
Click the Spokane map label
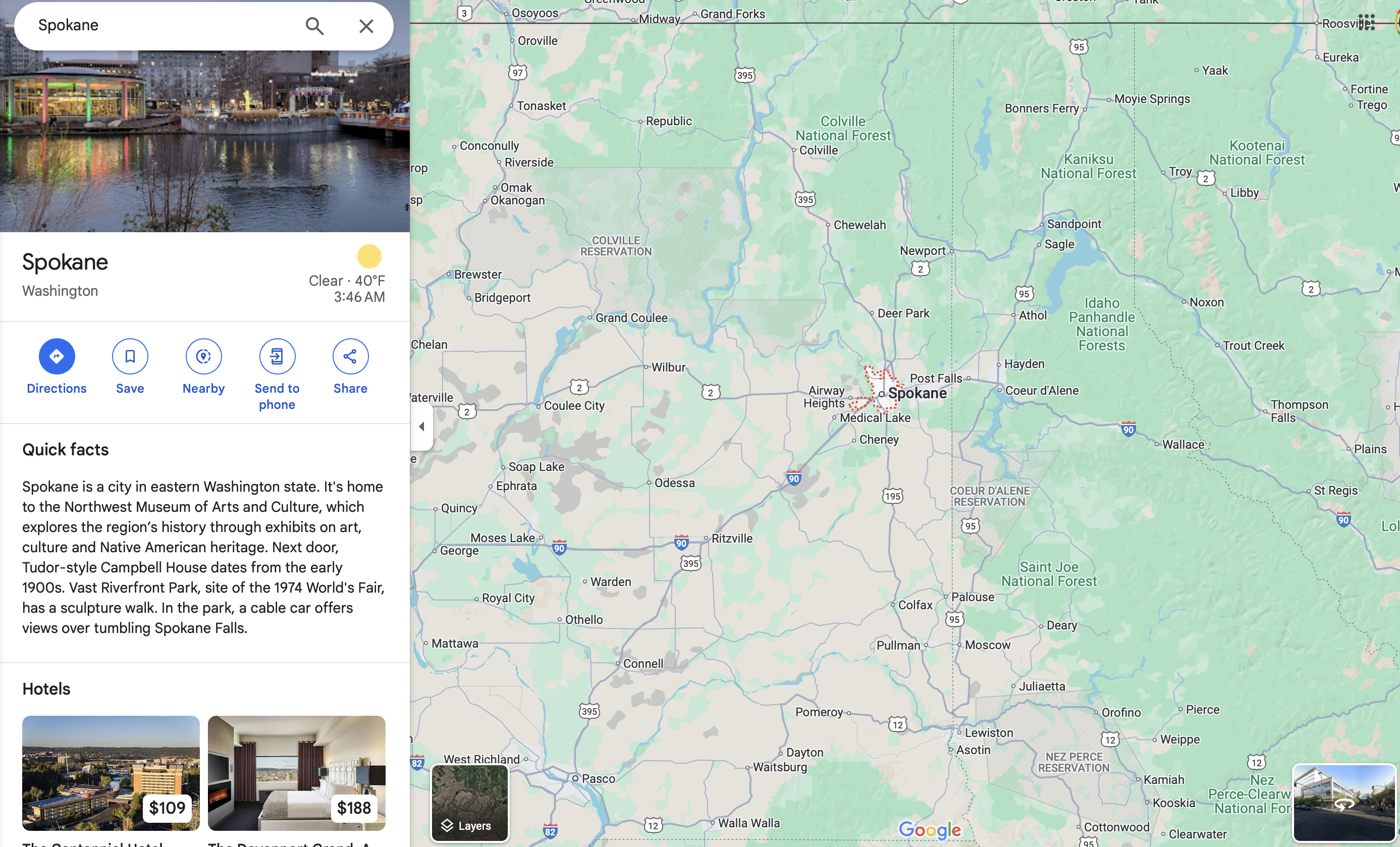[917, 393]
